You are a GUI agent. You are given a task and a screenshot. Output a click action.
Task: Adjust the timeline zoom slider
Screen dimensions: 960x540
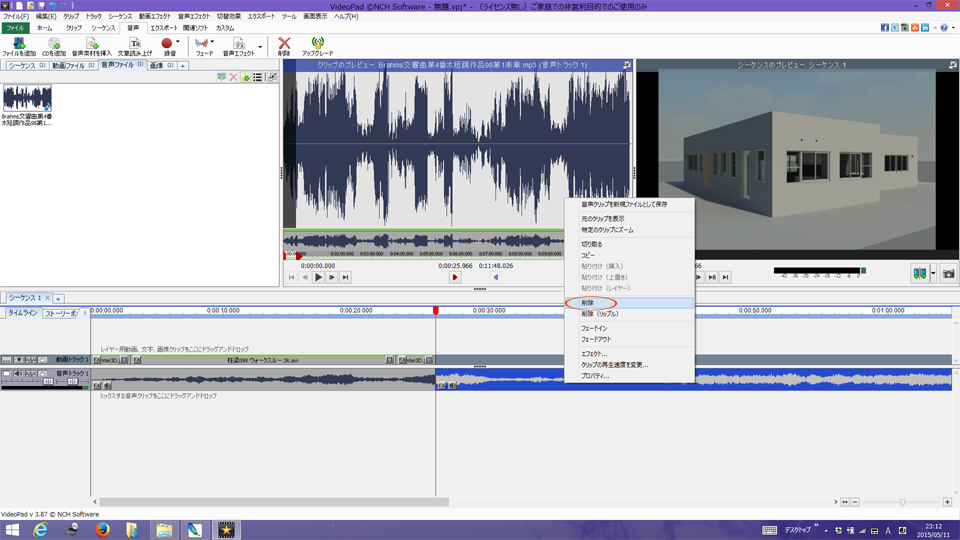tap(902, 502)
